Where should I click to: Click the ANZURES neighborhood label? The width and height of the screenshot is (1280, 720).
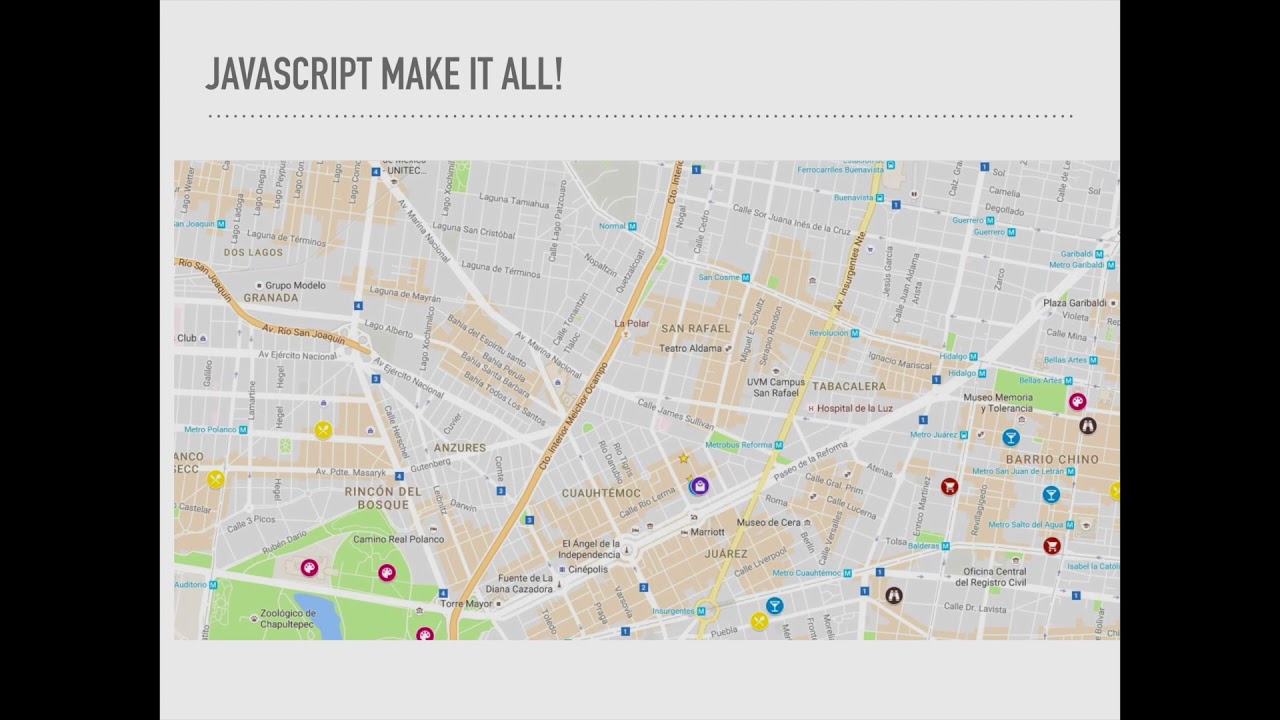tap(460, 448)
